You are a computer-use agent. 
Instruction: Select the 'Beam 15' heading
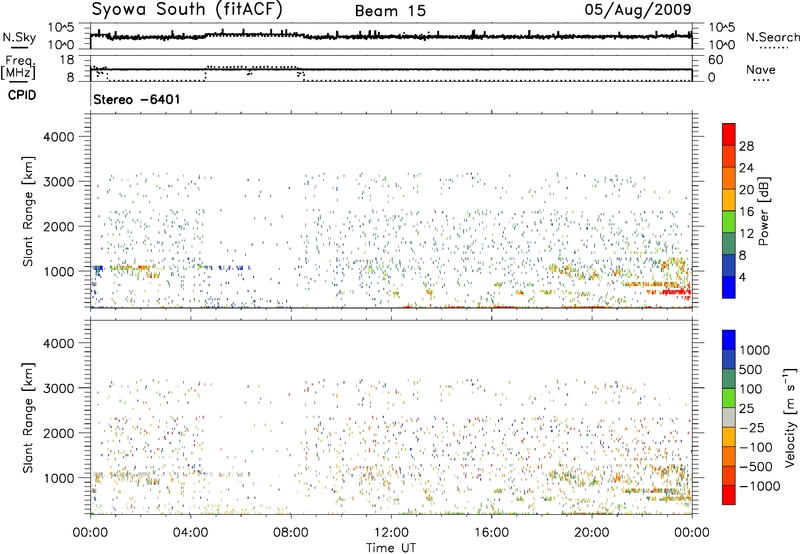pos(390,11)
